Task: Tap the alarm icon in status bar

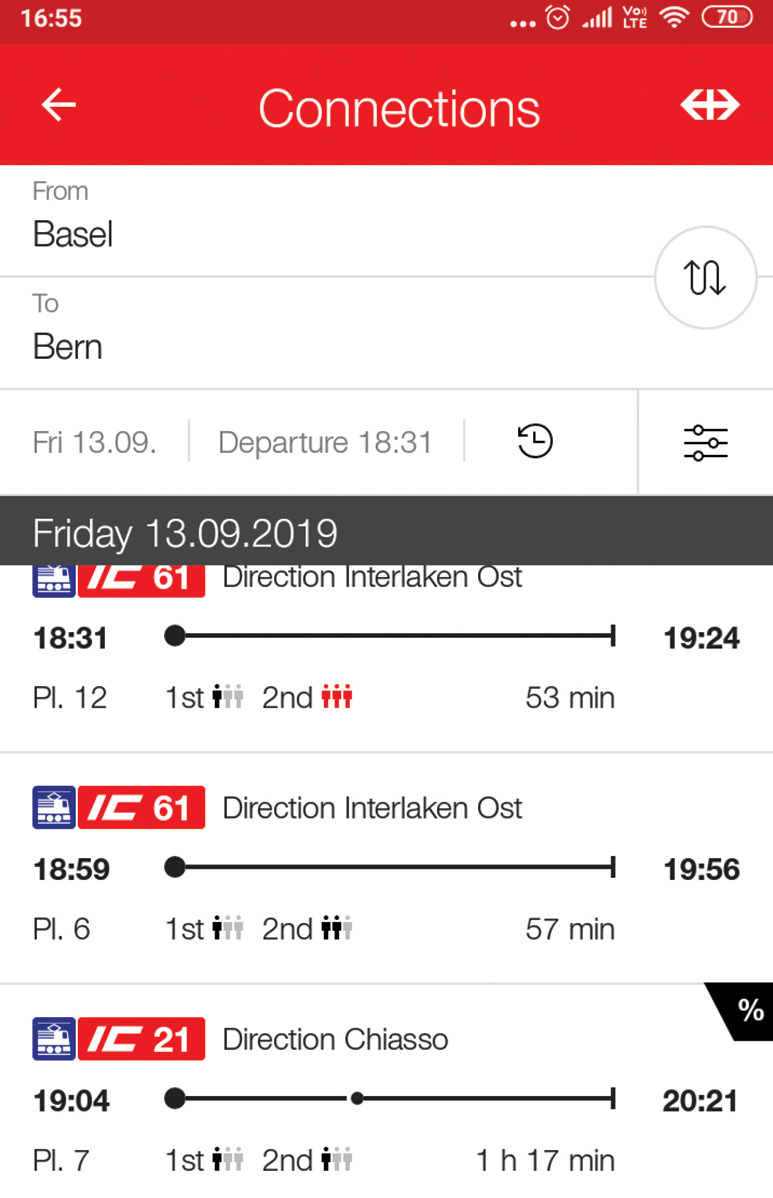Action: pyautogui.click(x=558, y=18)
